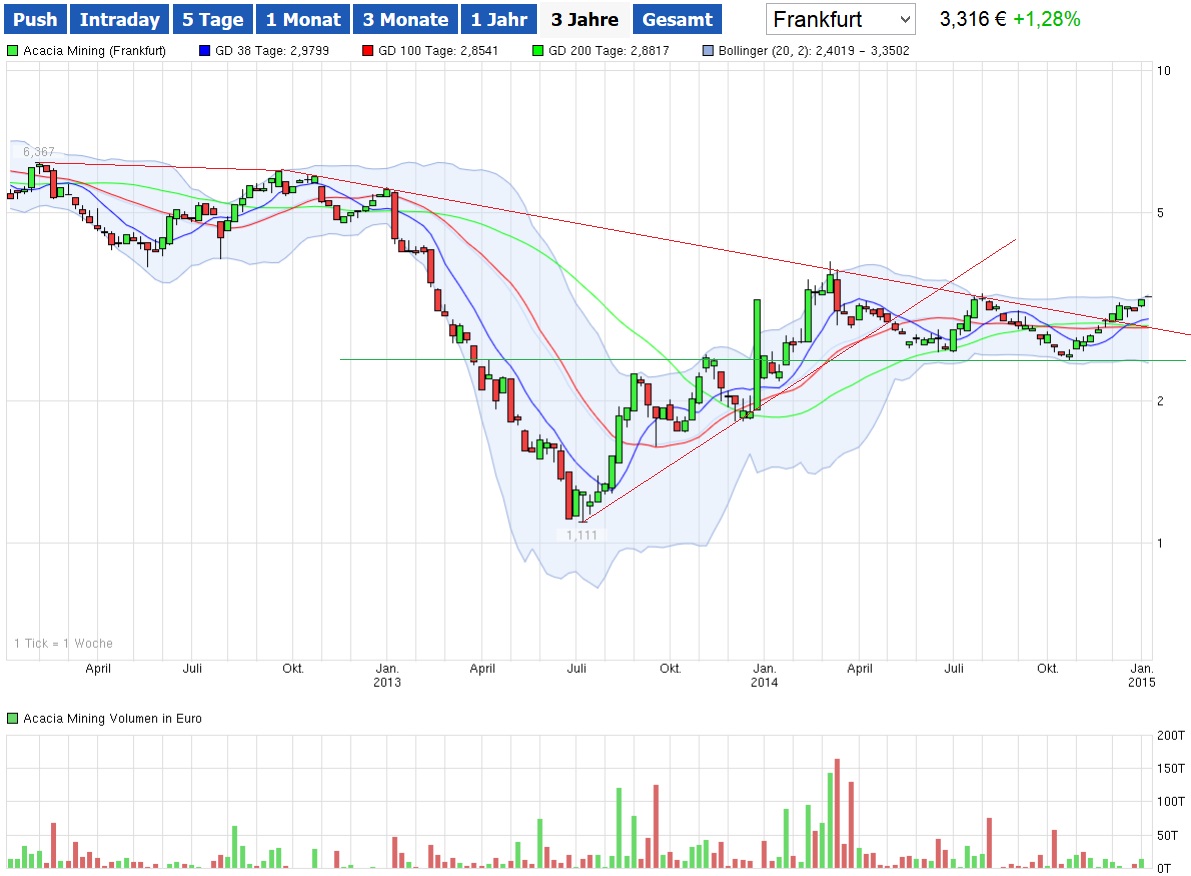This screenshot has width=1191, height=876.
Task: Display the 1 Jahr chart
Action: [x=499, y=19]
